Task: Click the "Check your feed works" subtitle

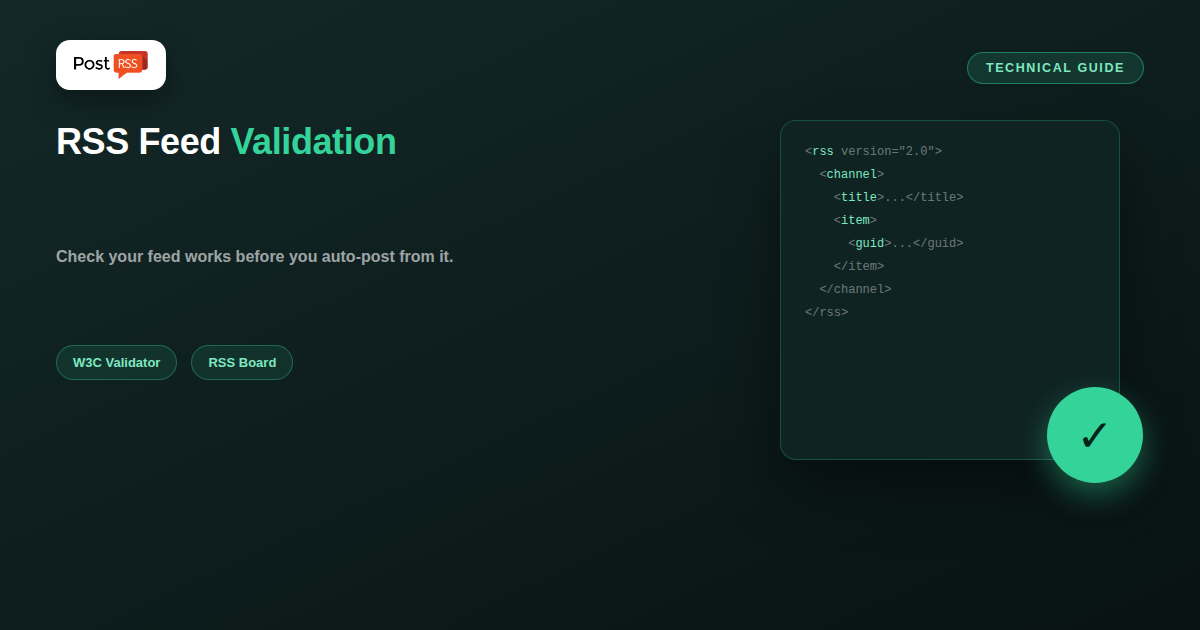Action: [x=255, y=256]
